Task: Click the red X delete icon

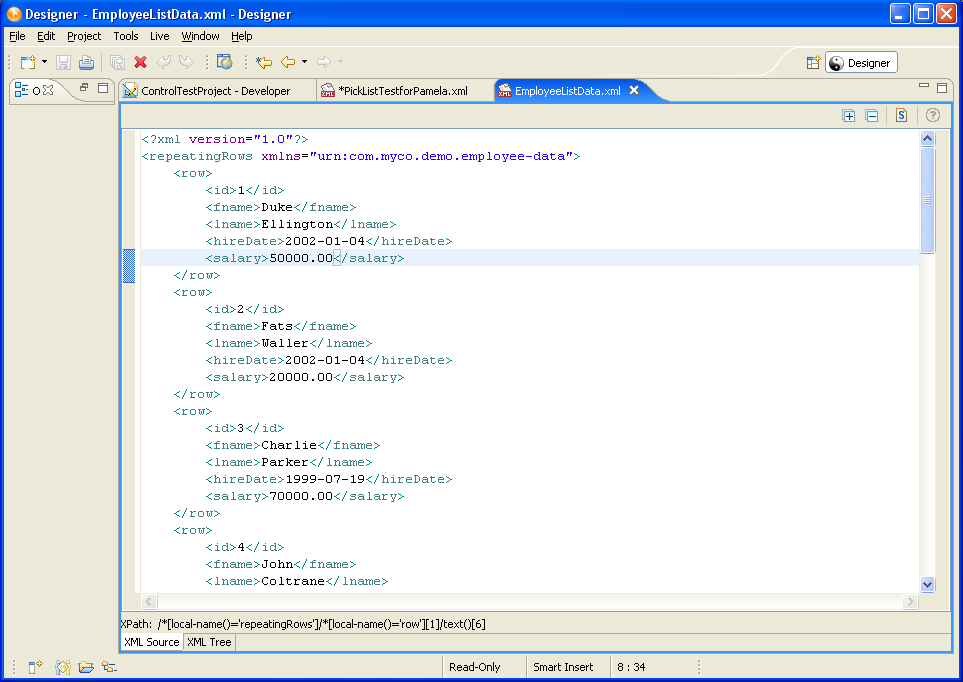Action: (x=140, y=62)
